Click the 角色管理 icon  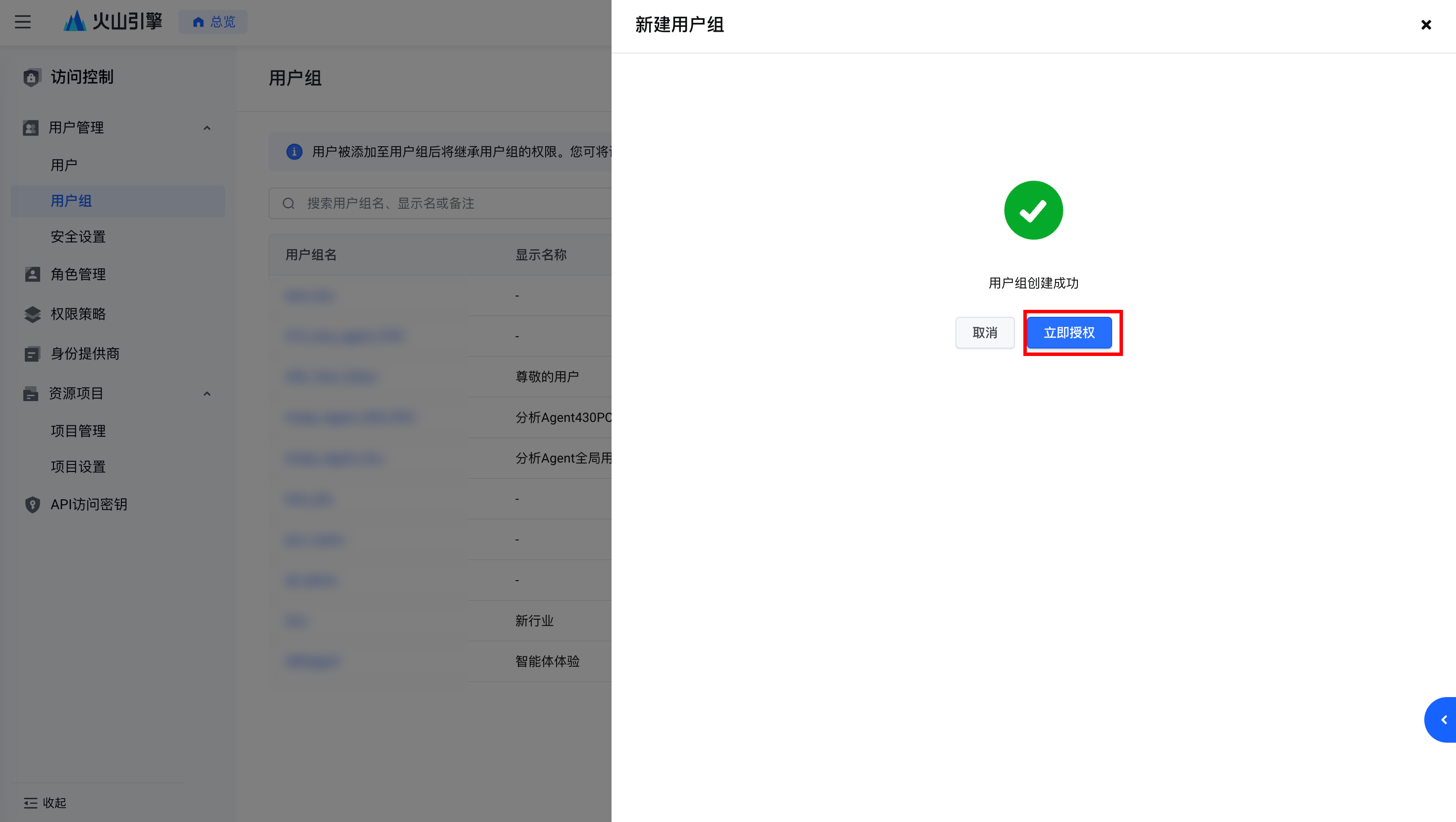coord(32,274)
